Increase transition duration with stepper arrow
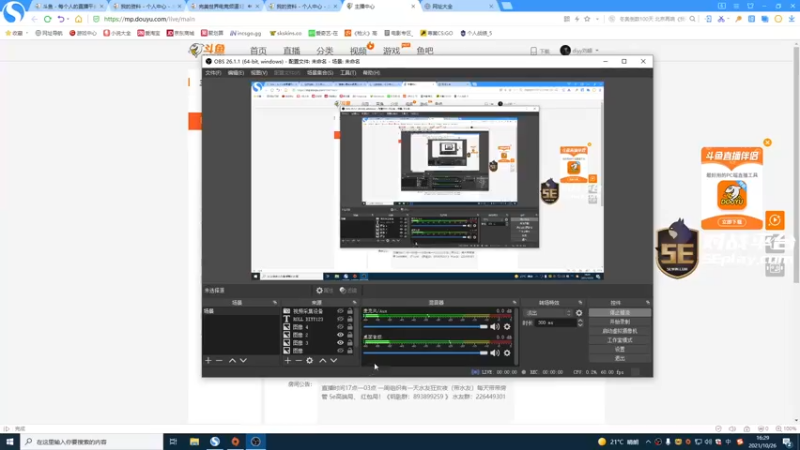Screen dimensions: 800x450 coord(580,321)
